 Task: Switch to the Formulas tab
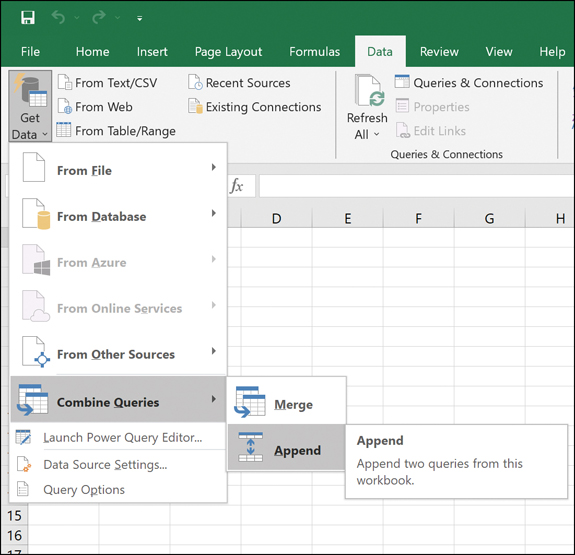(x=315, y=52)
